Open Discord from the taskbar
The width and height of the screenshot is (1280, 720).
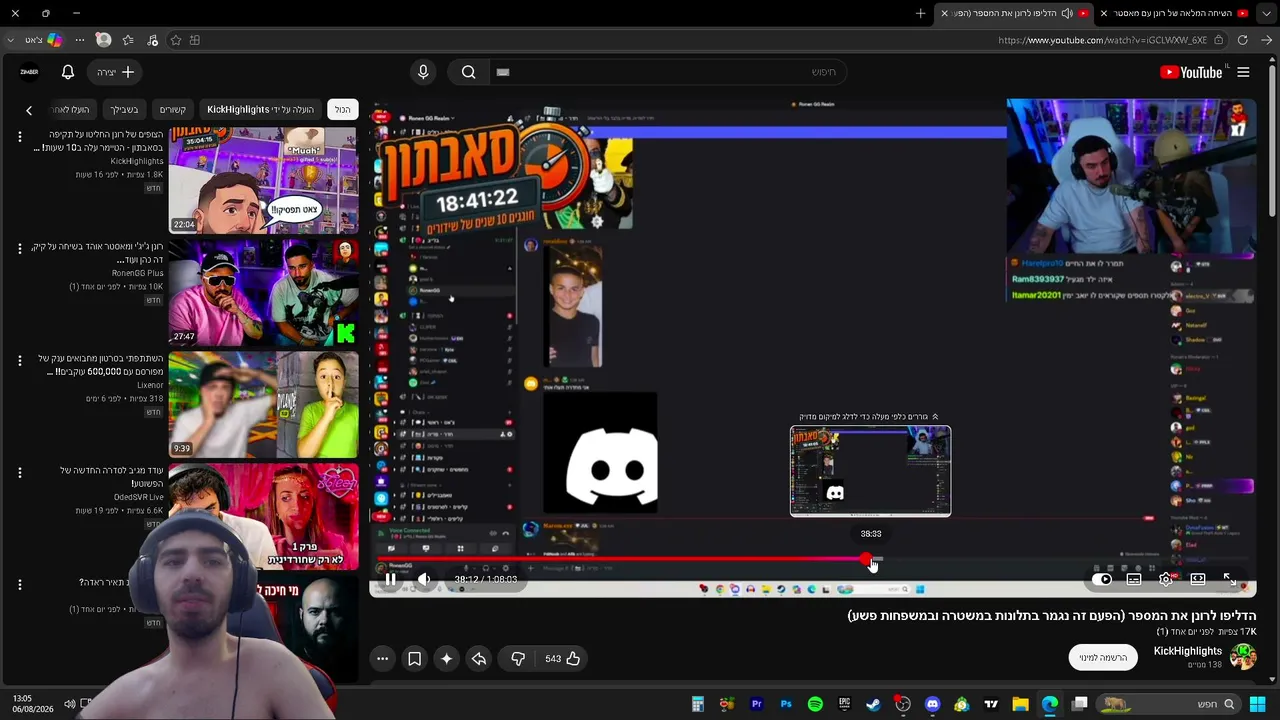(x=932, y=704)
